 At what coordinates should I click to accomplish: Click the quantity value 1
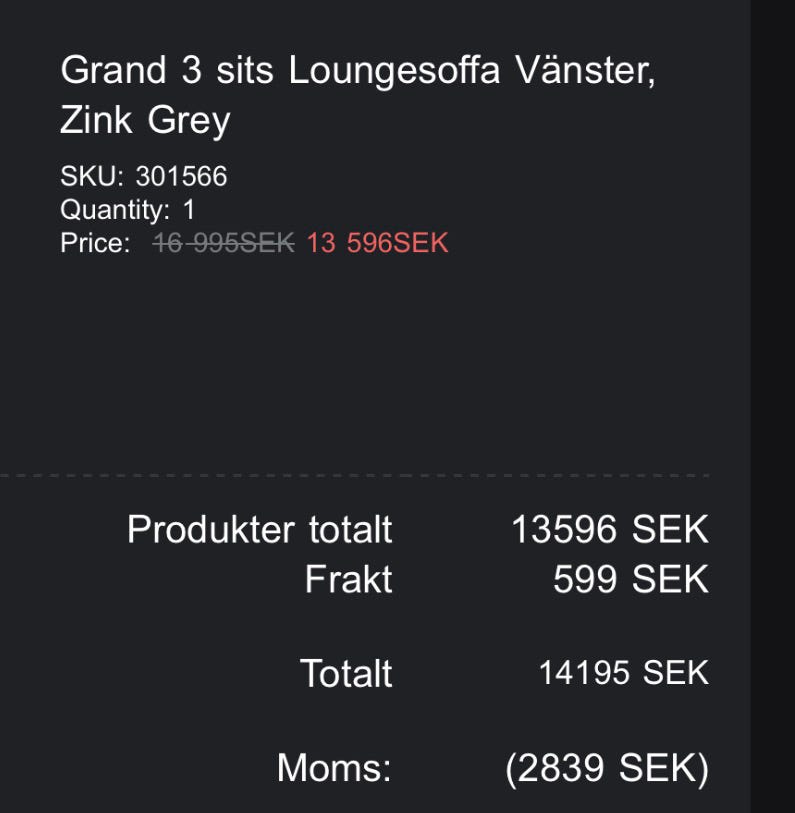point(189,210)
